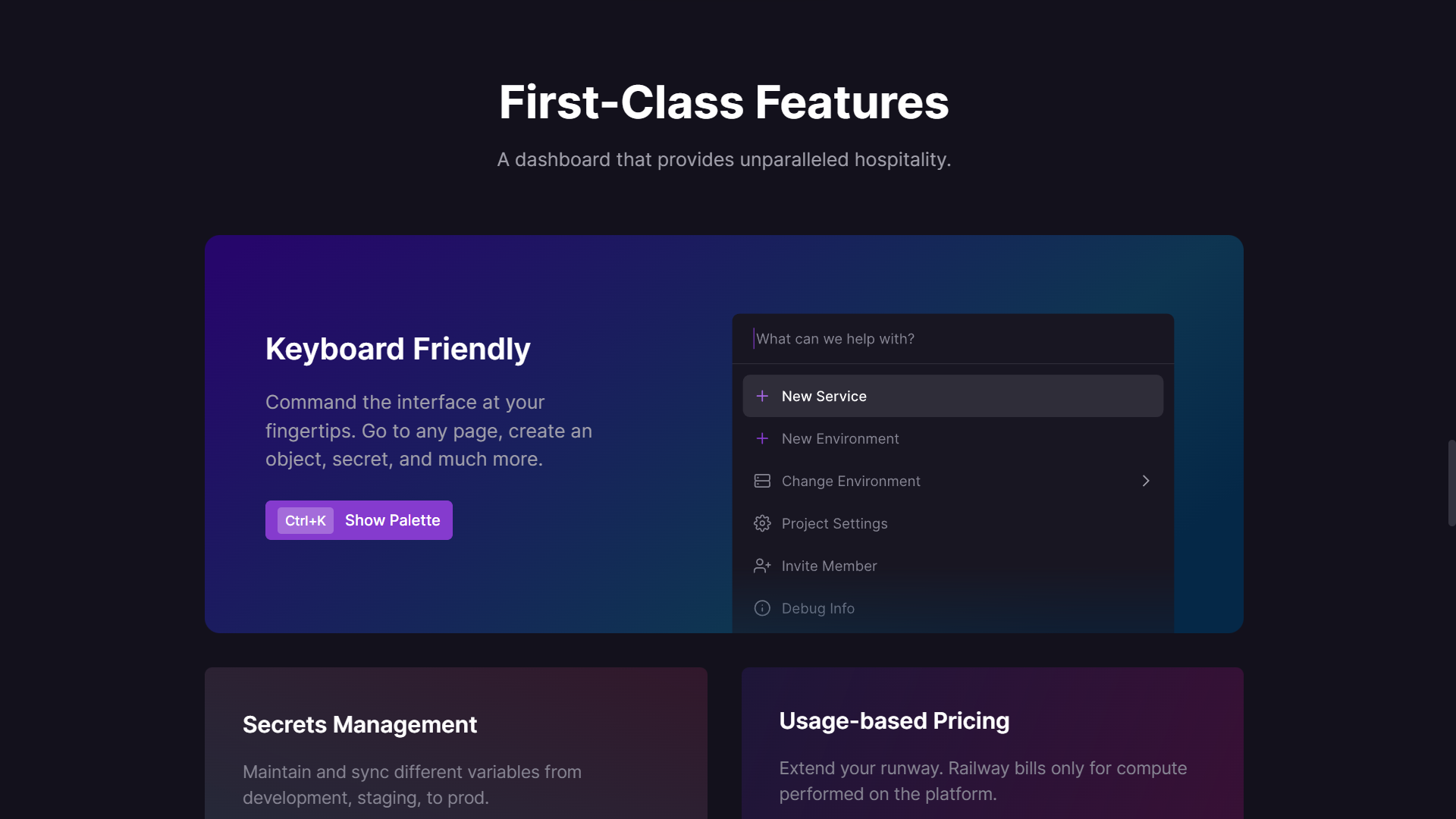1456x819 pixels.
Task: Click the plus icon beside New Environment
Action: 762,438
